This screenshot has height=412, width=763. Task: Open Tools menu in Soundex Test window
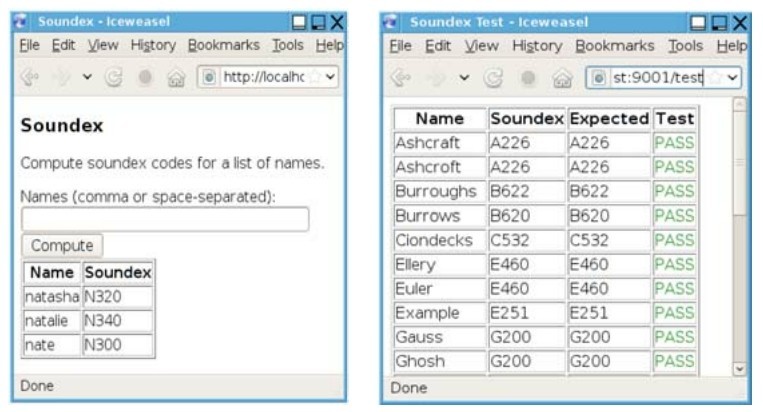pyautogui.click(x=685, y=46)
